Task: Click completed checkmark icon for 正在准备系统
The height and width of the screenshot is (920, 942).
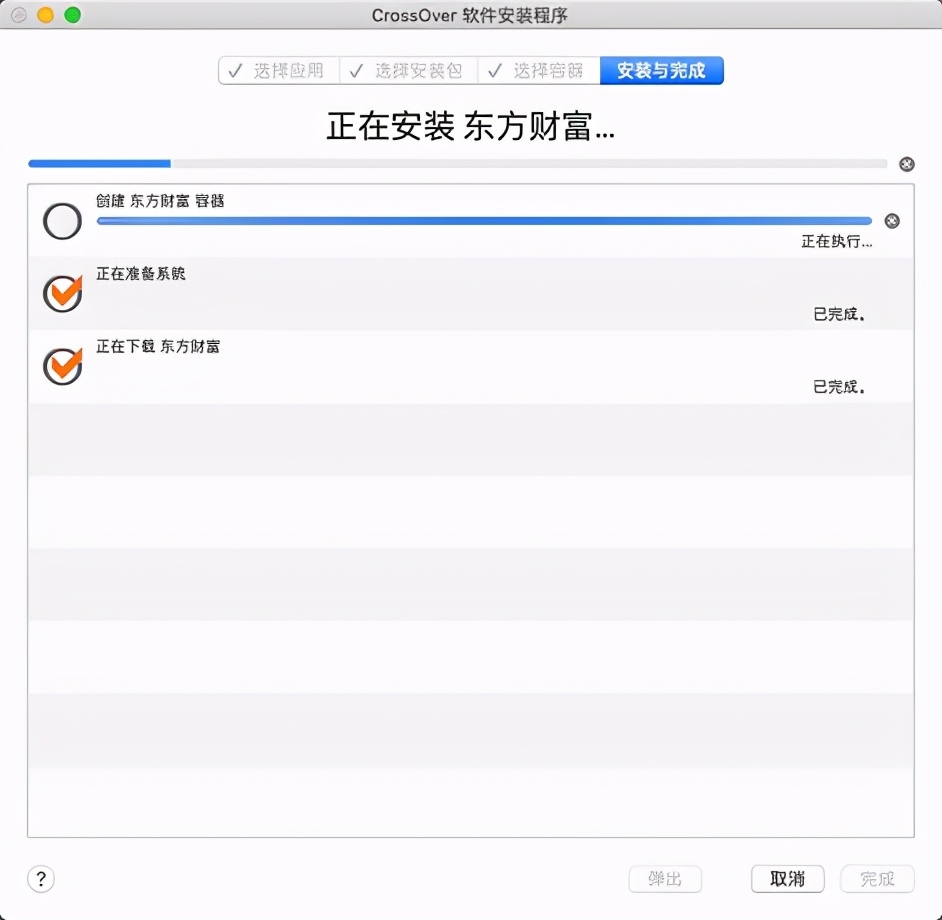Action: [62, 293]
